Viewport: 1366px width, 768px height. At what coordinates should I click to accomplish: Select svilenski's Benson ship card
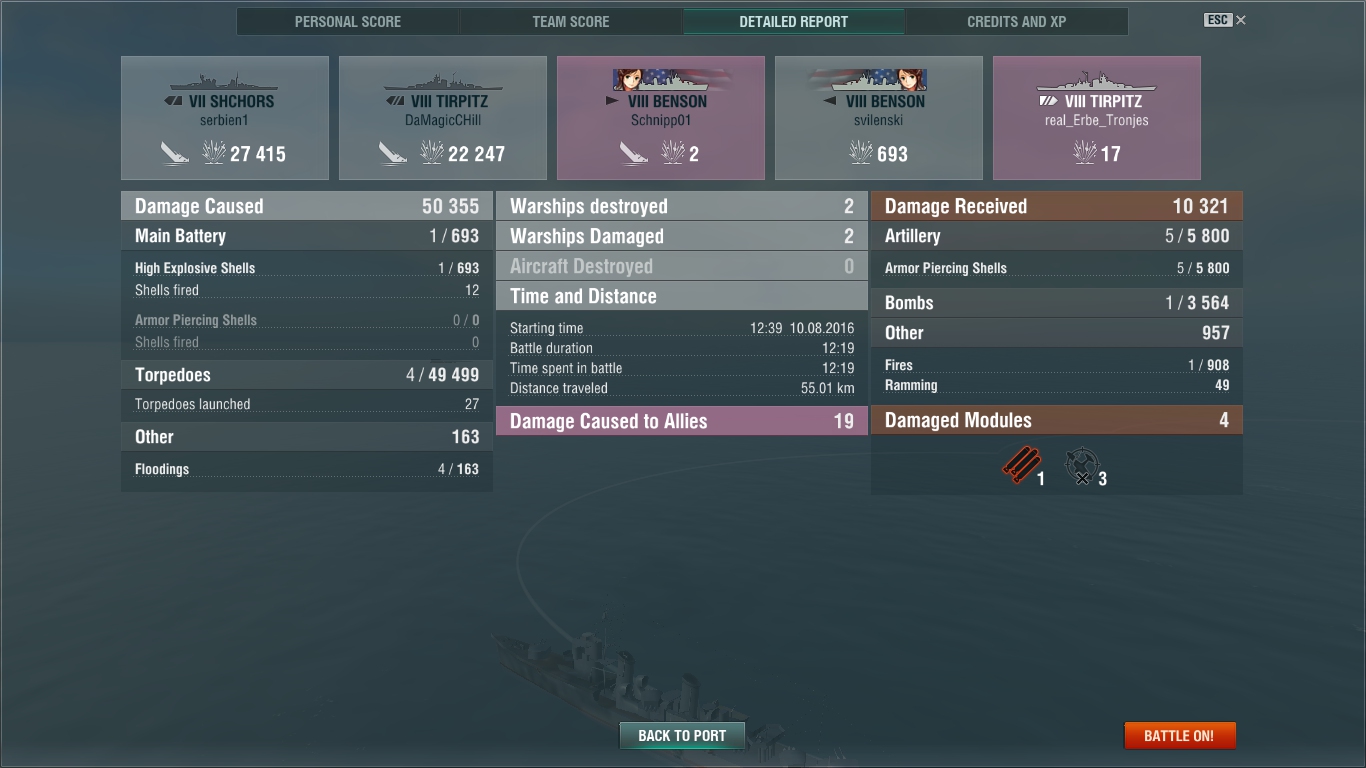pos(879,118)
